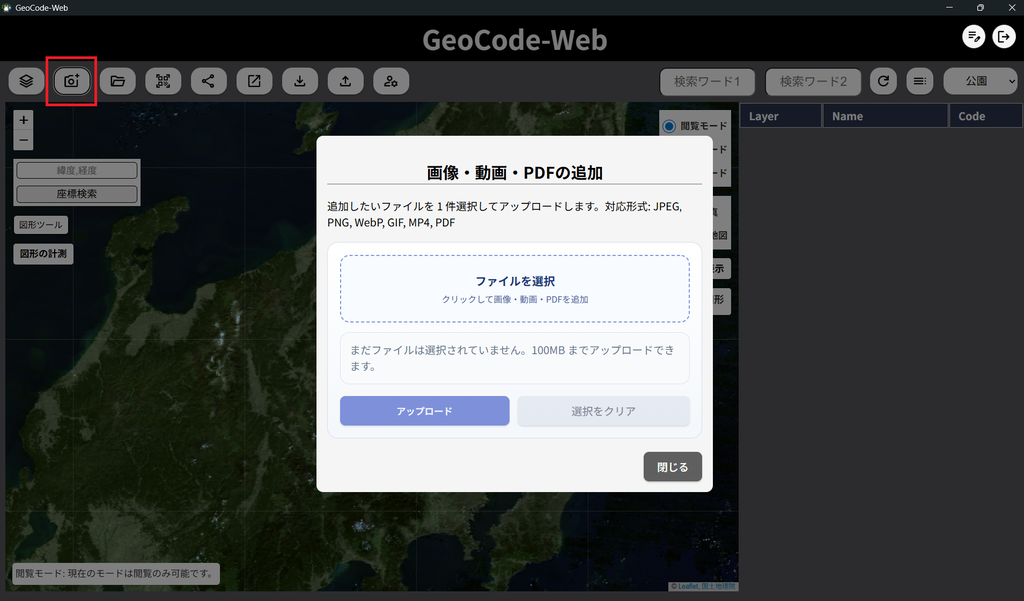Click the refresh icon
Image resolution: width=1024 pixels, height=601 pixels.
884,81
